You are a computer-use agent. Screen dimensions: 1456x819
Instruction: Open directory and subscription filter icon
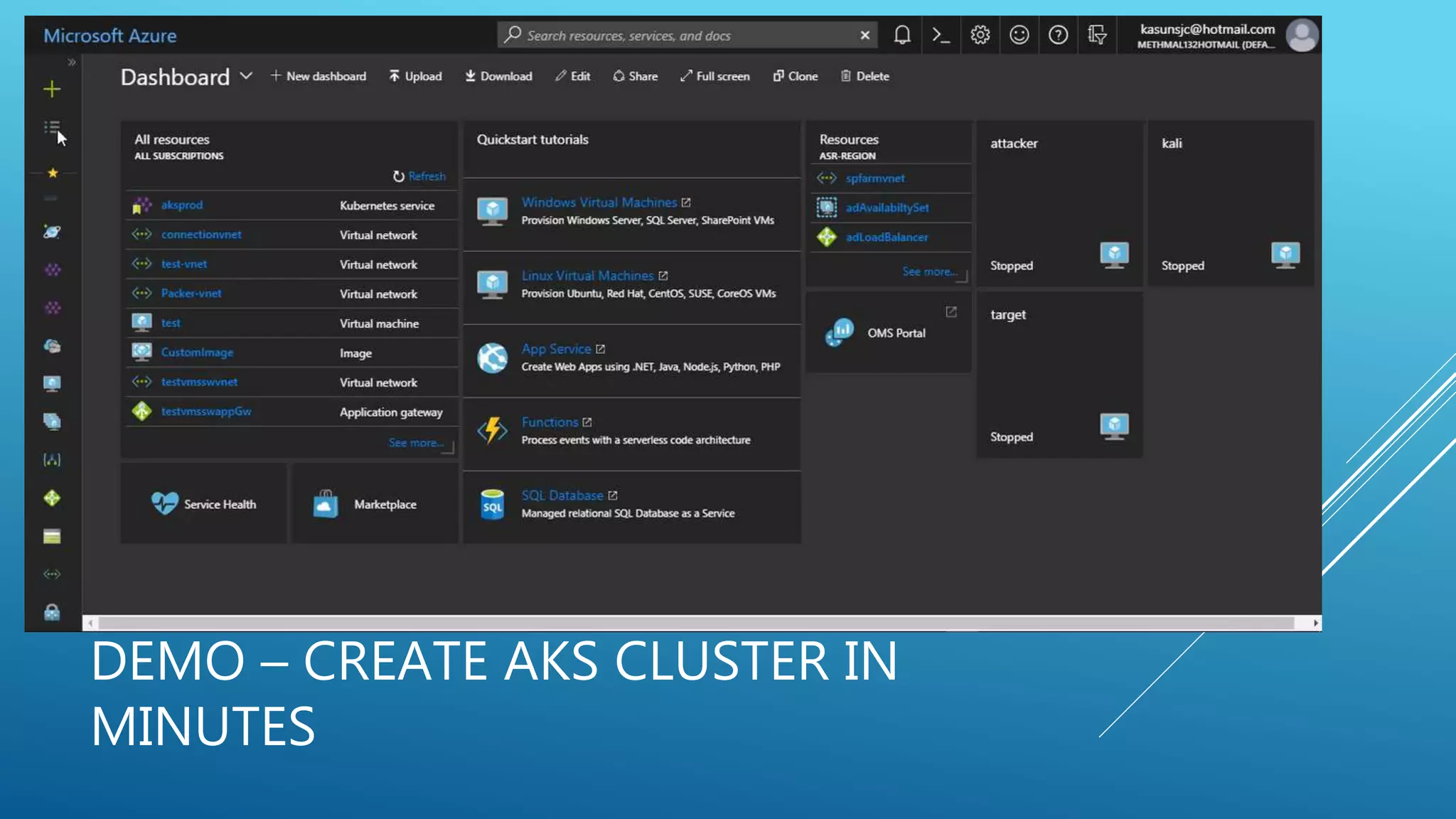[1097, 35]
